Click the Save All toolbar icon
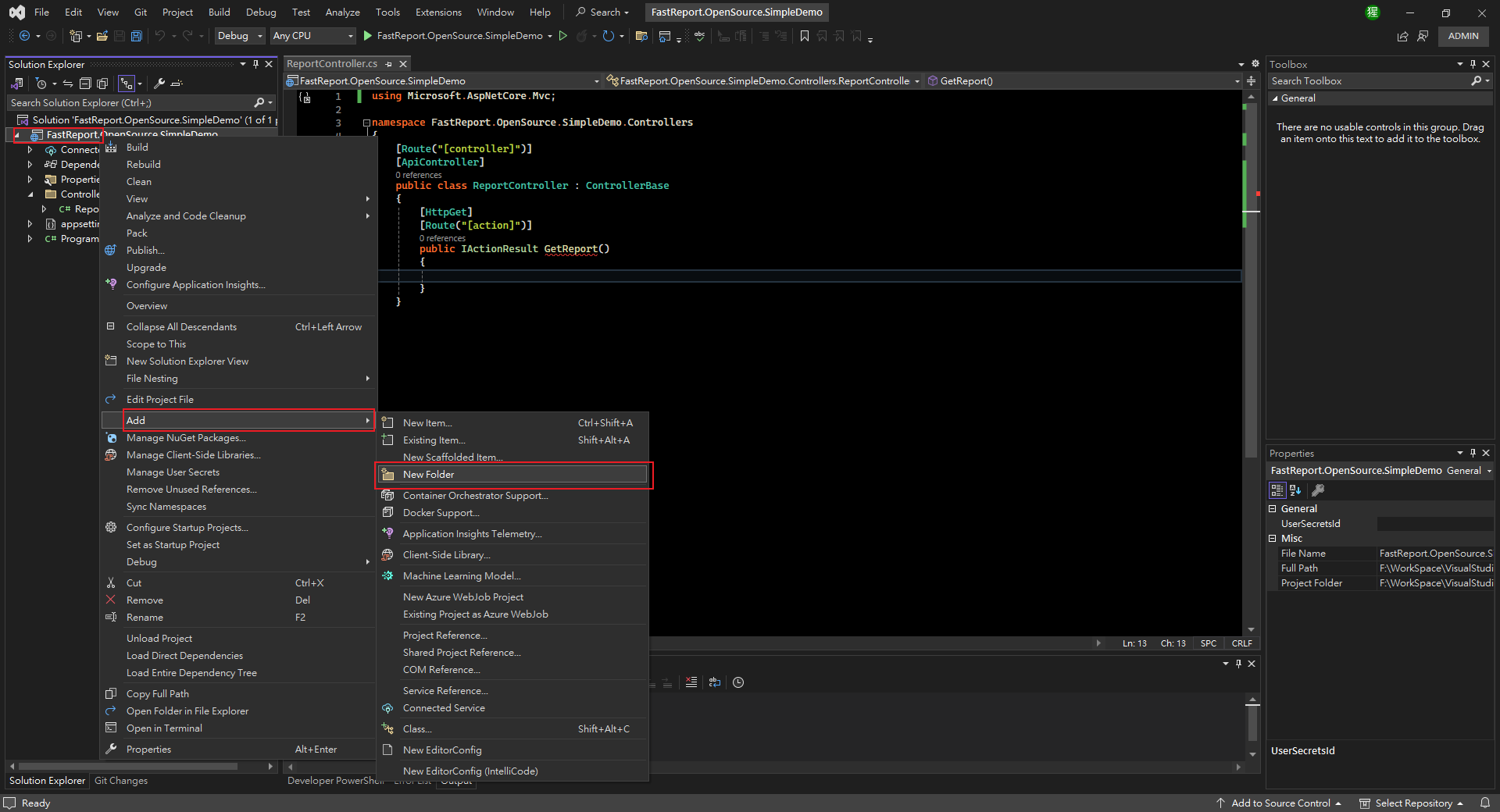This screenshot has width=1500, height=812. tap(136, 36)
